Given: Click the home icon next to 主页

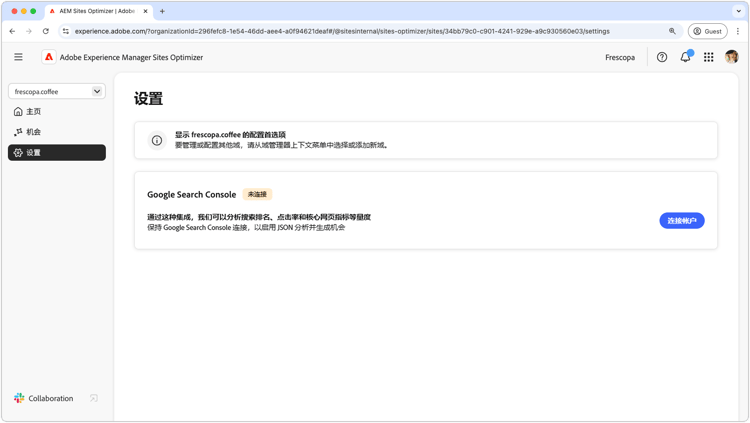Looking at the screenshot, I should [x=18, y=111].
